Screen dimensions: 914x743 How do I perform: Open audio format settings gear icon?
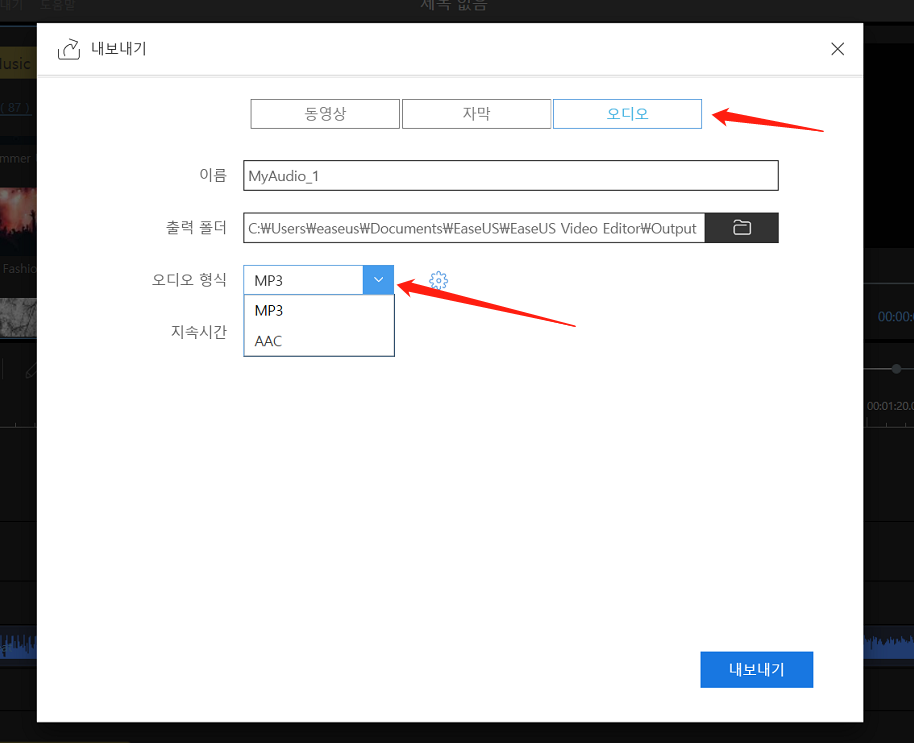pyautogui.click(x=438, y=280)
